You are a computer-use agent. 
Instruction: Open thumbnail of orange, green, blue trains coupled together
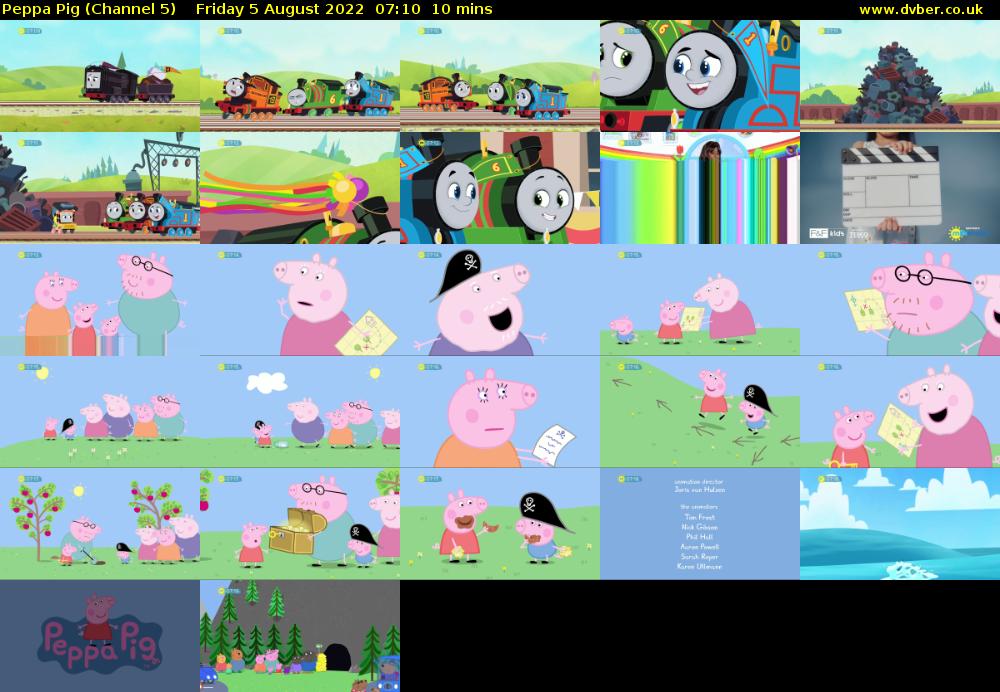[300, 76]
